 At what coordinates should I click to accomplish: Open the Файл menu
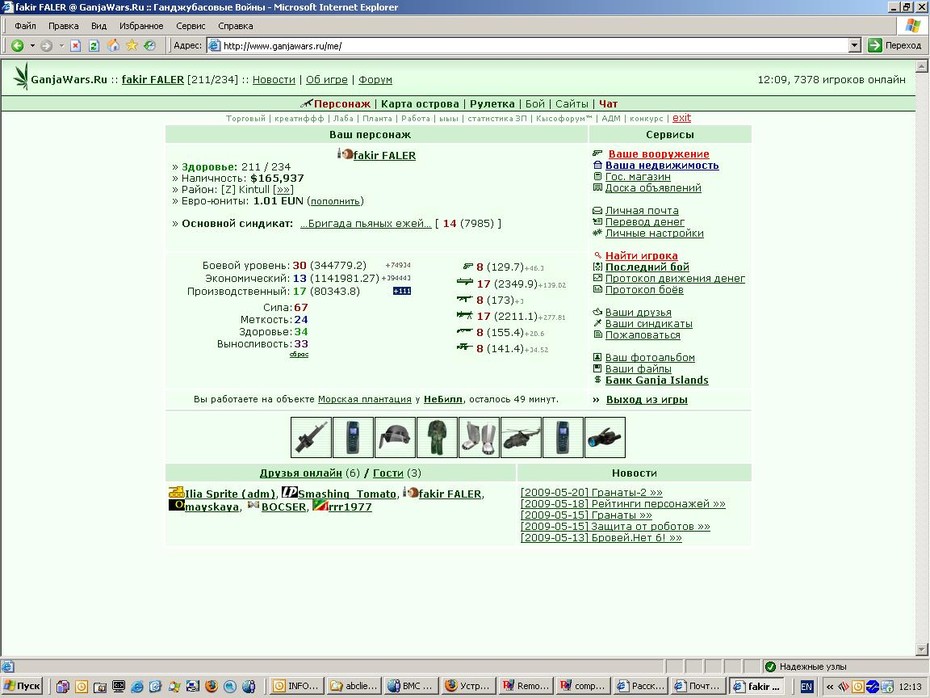26,26
